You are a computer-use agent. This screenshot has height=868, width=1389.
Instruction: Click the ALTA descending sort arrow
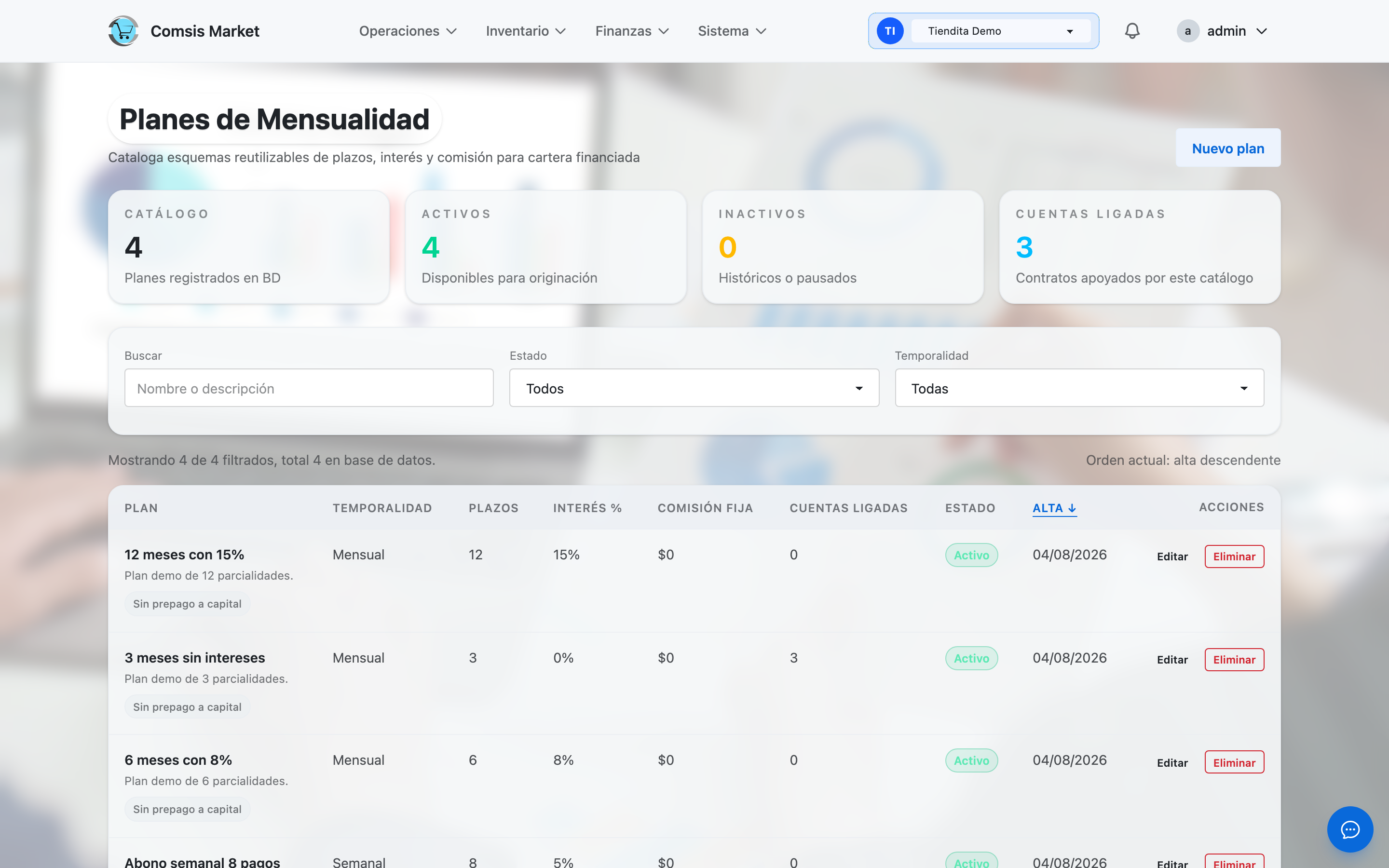click(1072, 508)
